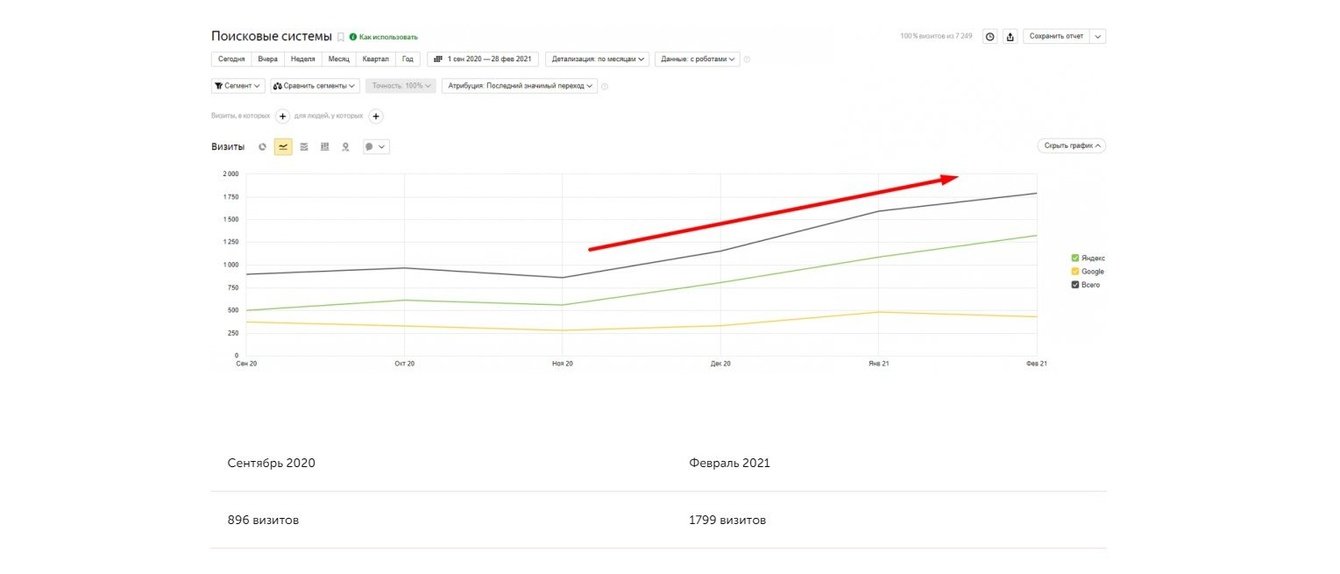The image size is (1340, 574).
Task: Collapse chart with Скрыть график
Action: (x=1072, y=145)
